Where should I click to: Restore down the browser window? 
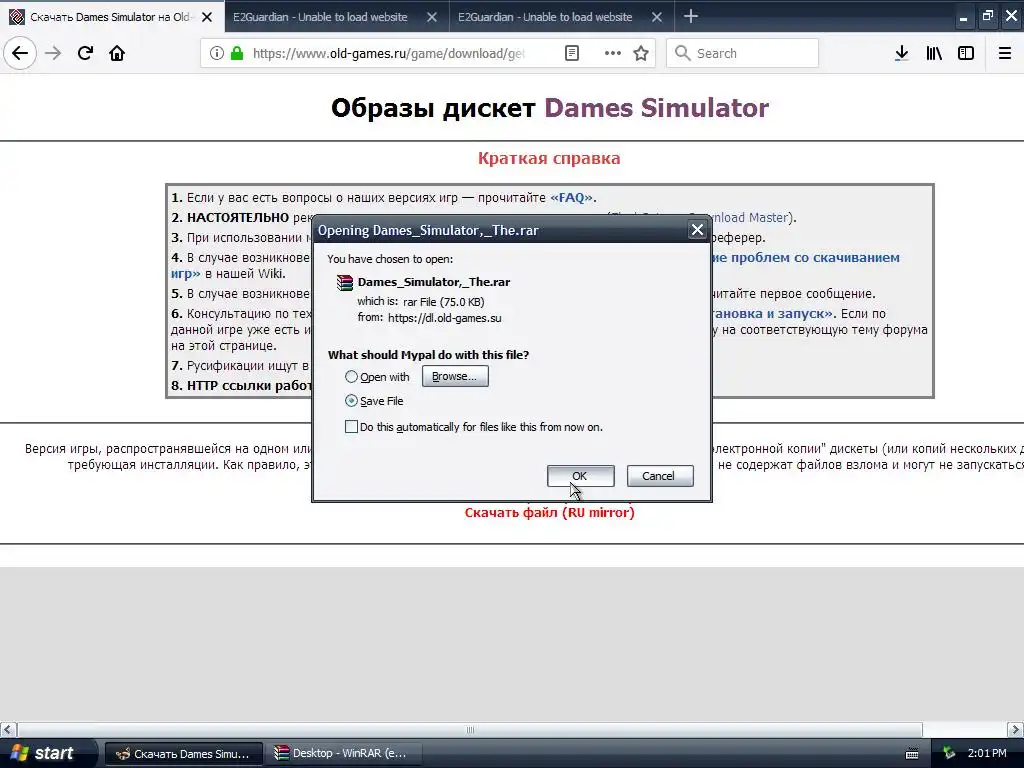[987, 16]
